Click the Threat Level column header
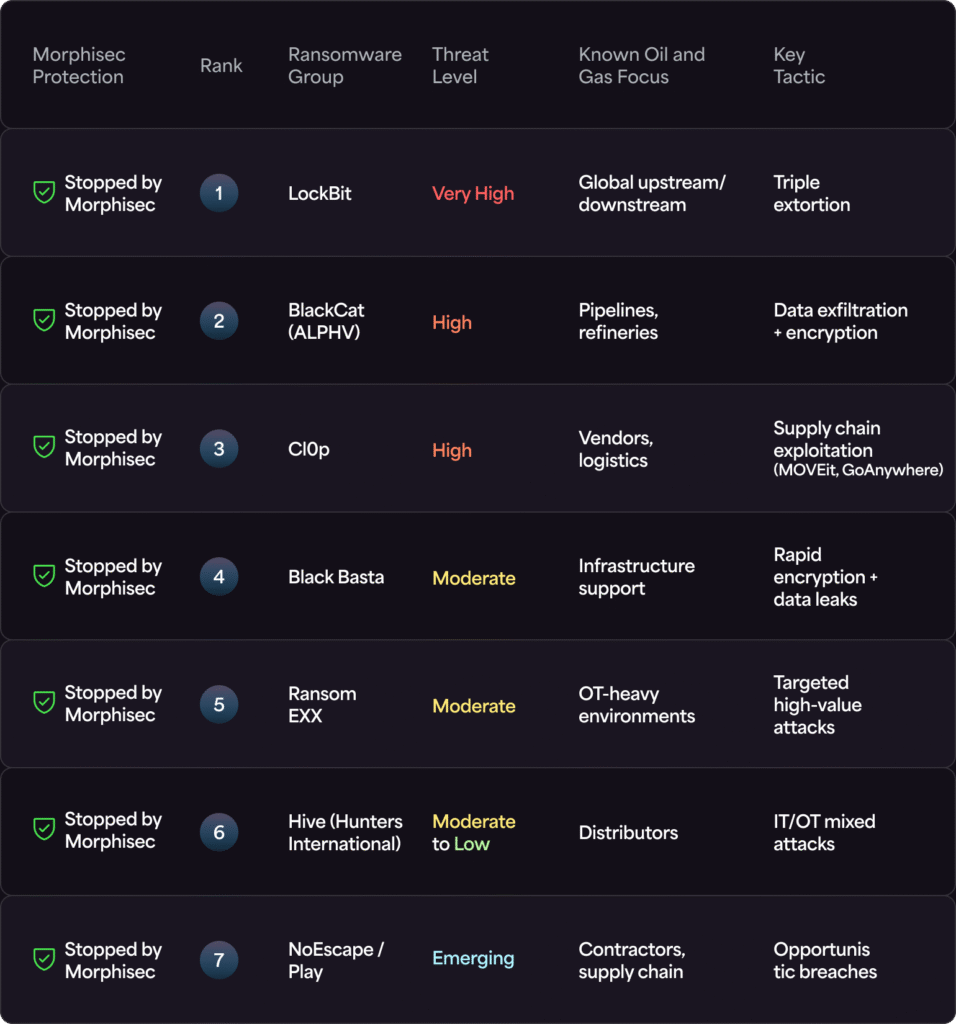The height and width of the screenshot is (1024, 956). pyautogui.click(x=460, y=65)
